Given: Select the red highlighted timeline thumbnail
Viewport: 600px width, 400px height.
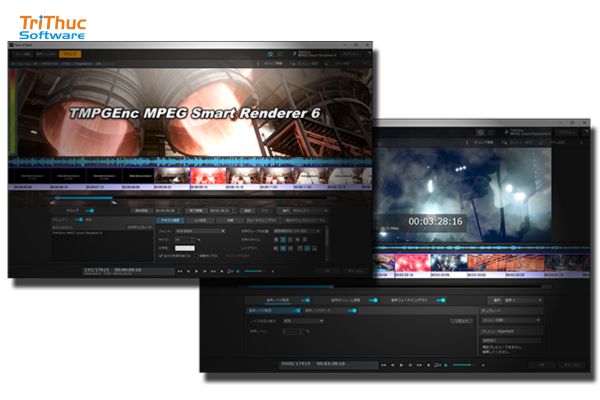Looking at the screenshot, I should pos(208,177).
